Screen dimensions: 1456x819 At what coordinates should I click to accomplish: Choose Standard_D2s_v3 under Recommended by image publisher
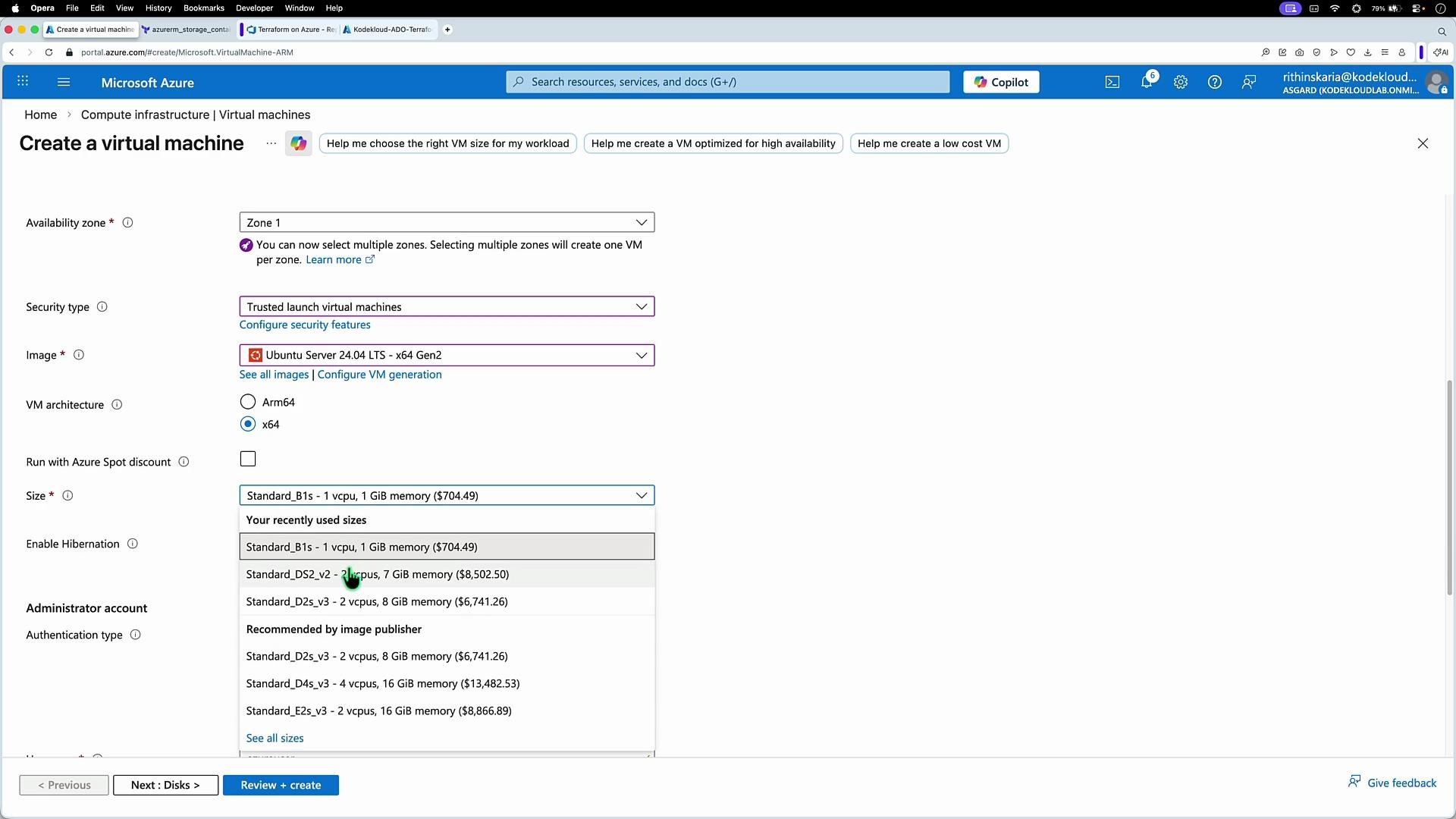point(447,656)
